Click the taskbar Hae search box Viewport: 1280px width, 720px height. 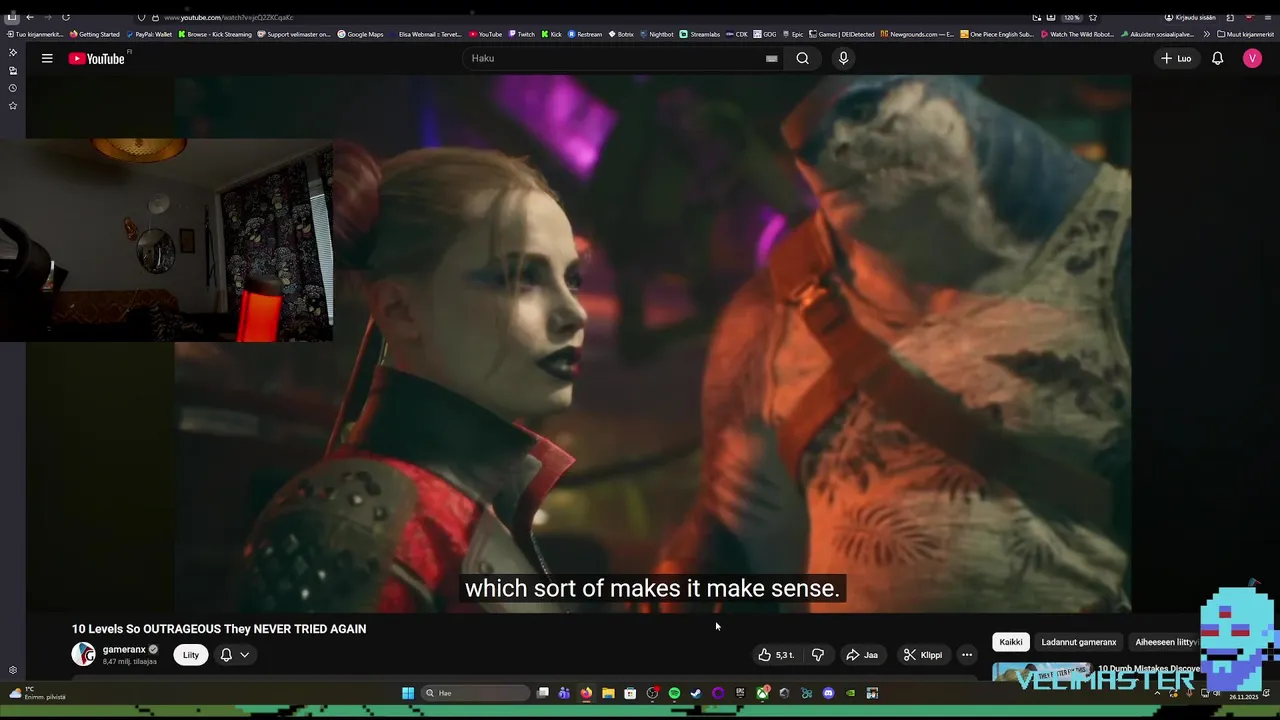[475, 693]
